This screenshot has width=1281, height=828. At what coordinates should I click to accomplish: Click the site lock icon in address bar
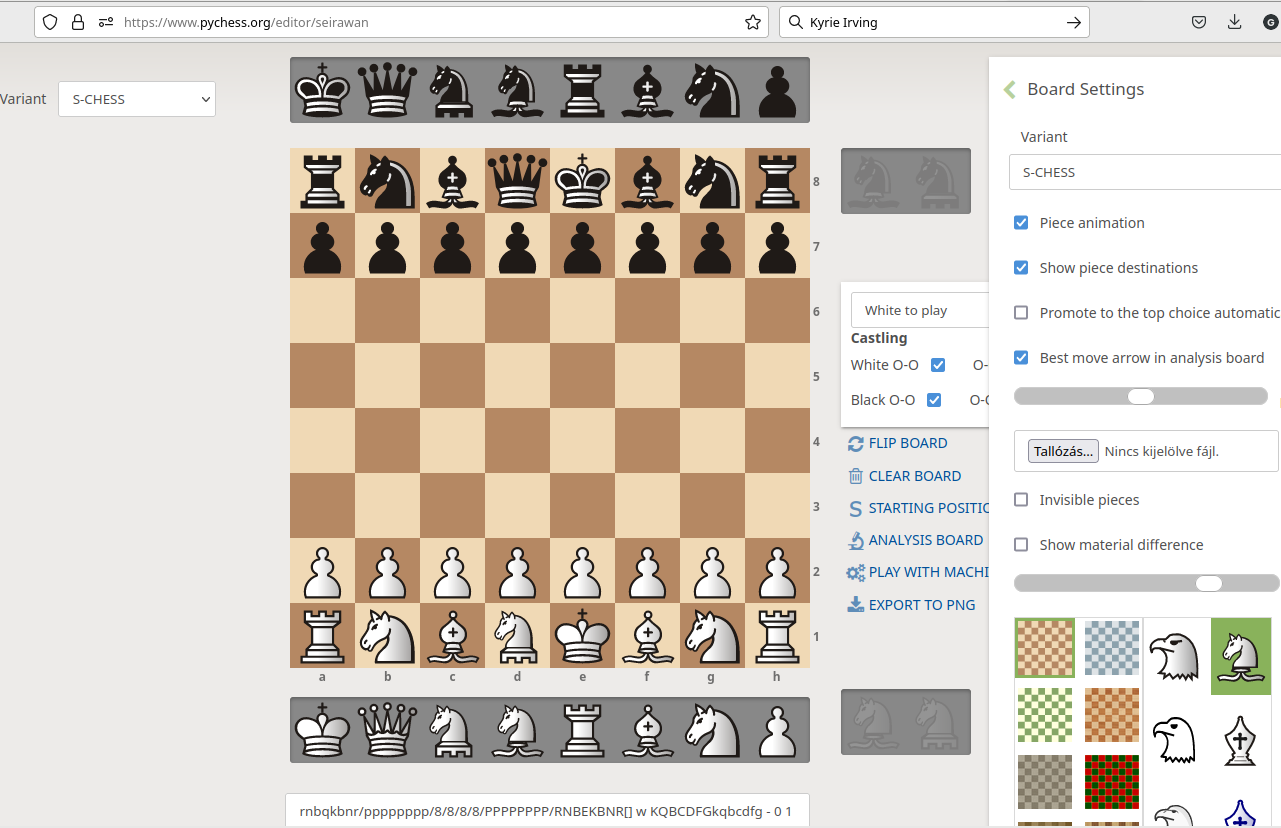pos(78,22)
